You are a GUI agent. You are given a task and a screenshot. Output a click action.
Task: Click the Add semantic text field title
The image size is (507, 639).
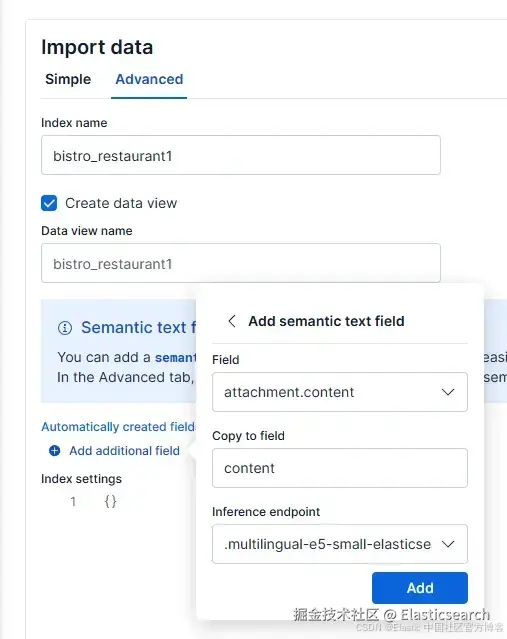[326, 321]
